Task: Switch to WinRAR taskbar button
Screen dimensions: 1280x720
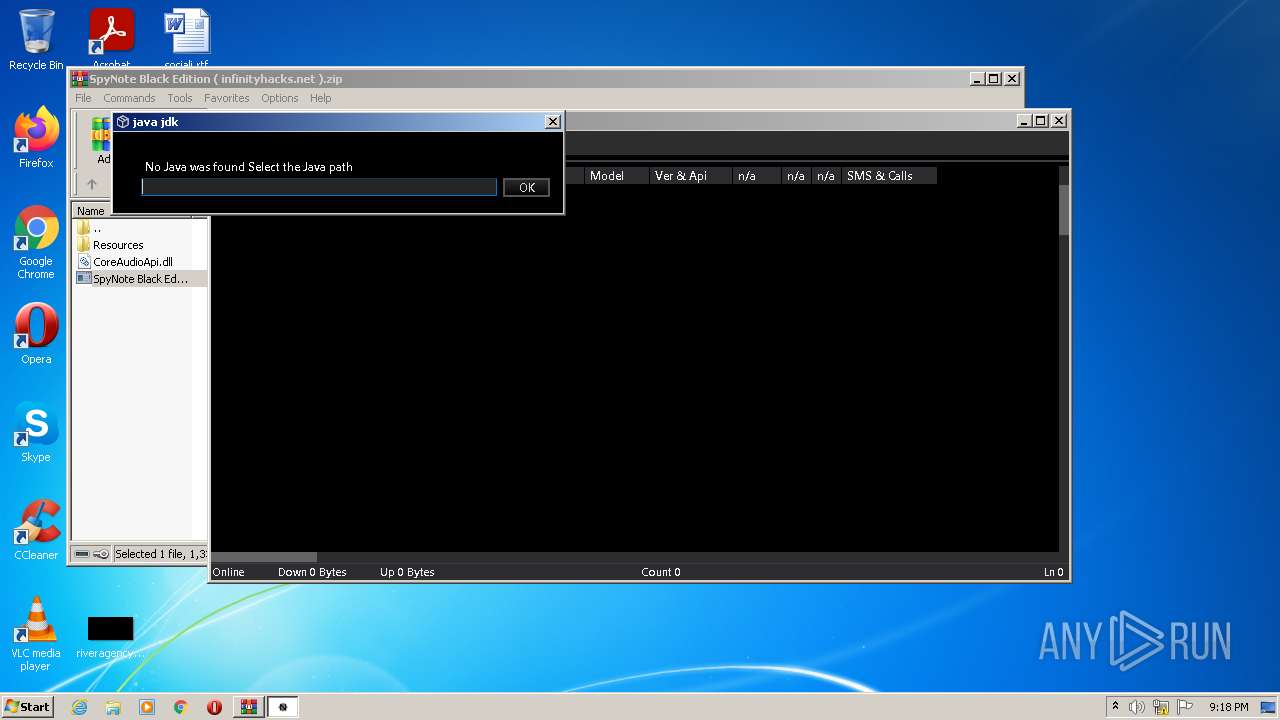Action: (x=248, y=707)
